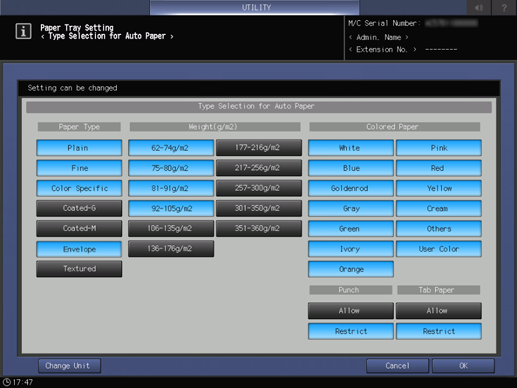Image resolution: width=517 pixels, height=388 pixels.
Task: Toggle Goldenrod colored paper
Action: (x=351, y=188)
